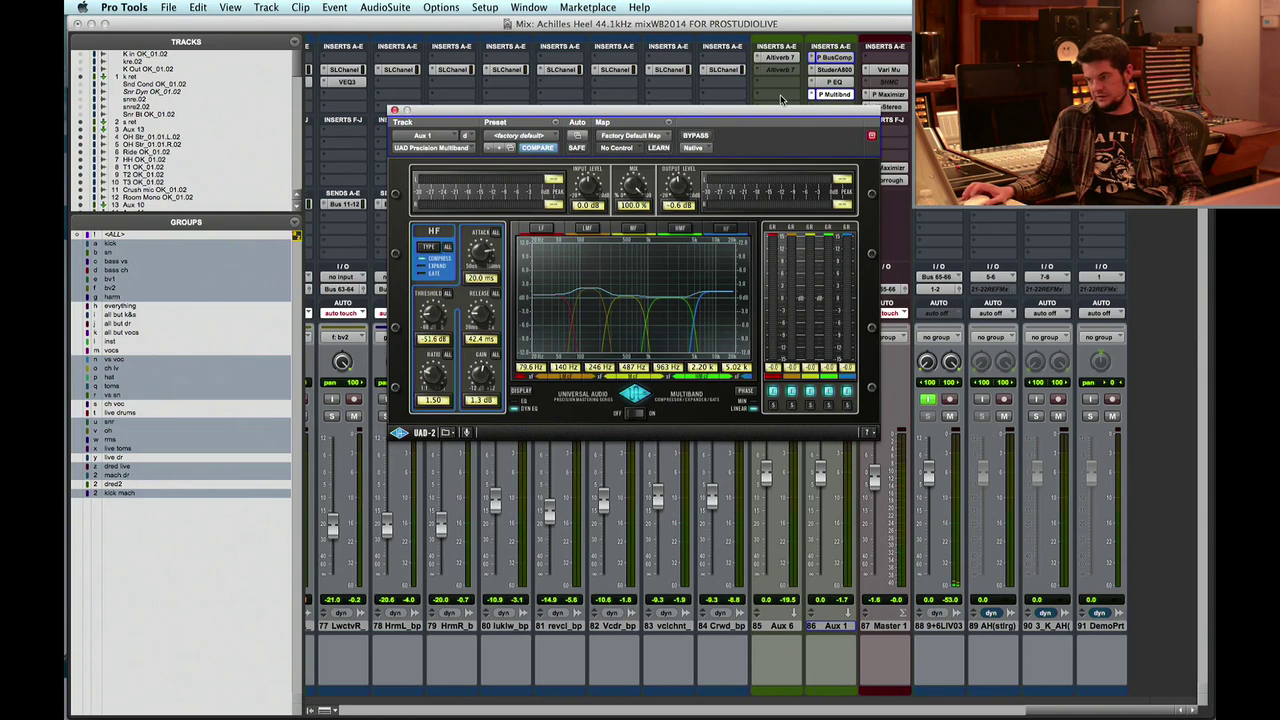This screenshot has width=1280, height=720.
Task: Click the Ratio knob
Action: click(433, 376)
